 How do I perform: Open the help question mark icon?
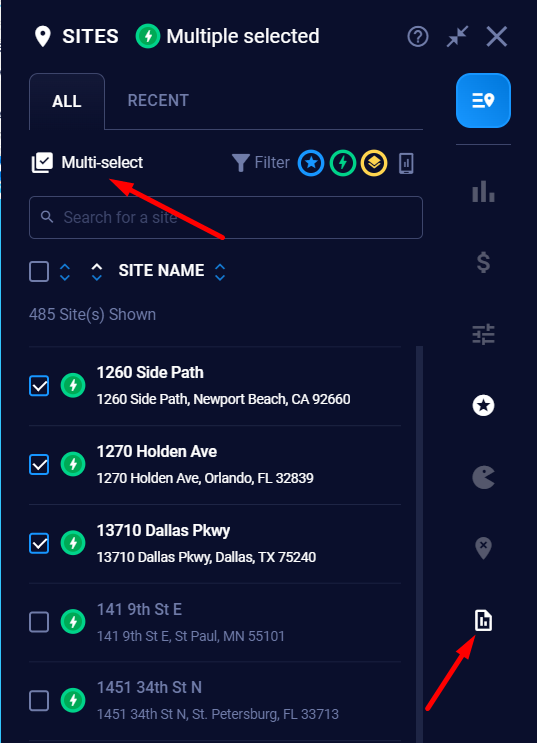click(418, 36)
